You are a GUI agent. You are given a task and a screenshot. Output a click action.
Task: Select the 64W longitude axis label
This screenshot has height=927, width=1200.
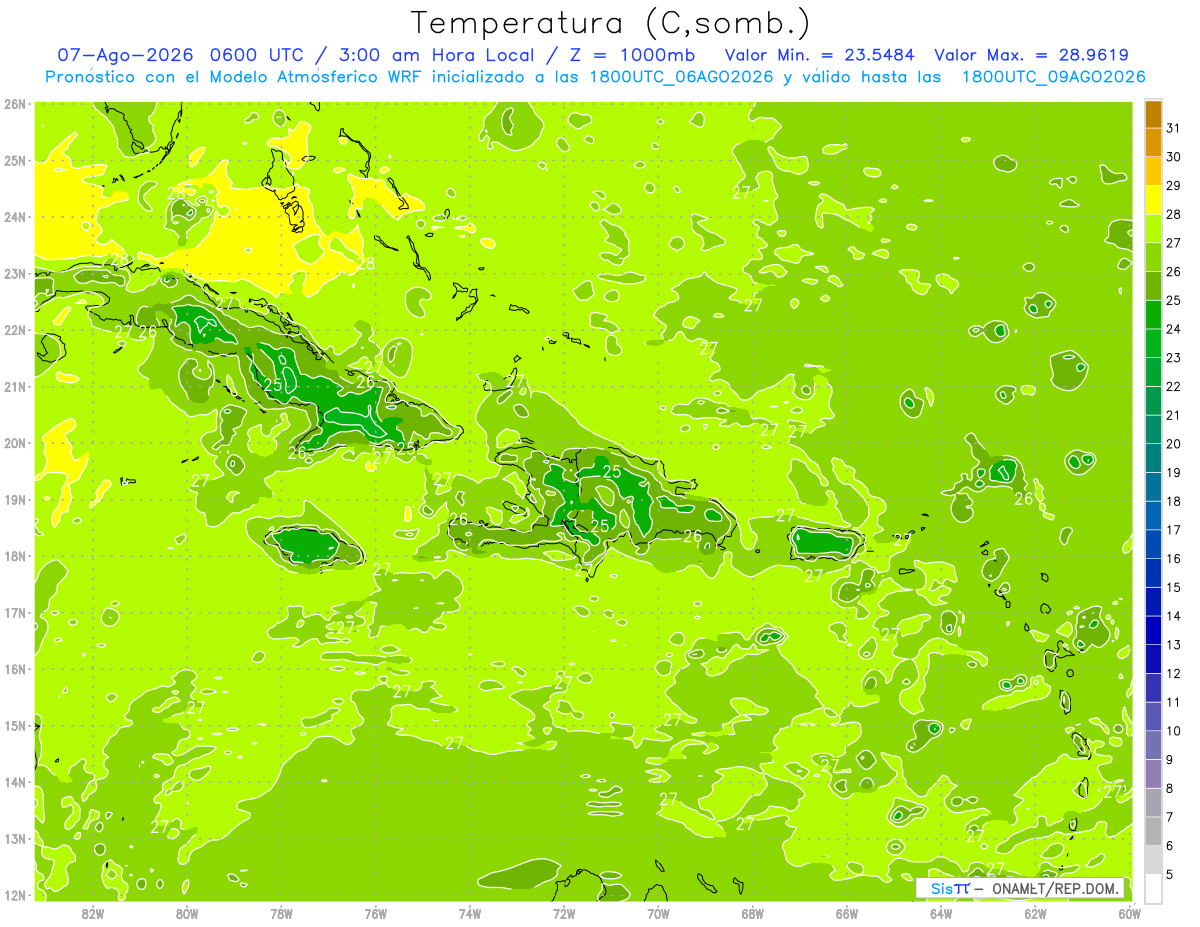point(941,913)
